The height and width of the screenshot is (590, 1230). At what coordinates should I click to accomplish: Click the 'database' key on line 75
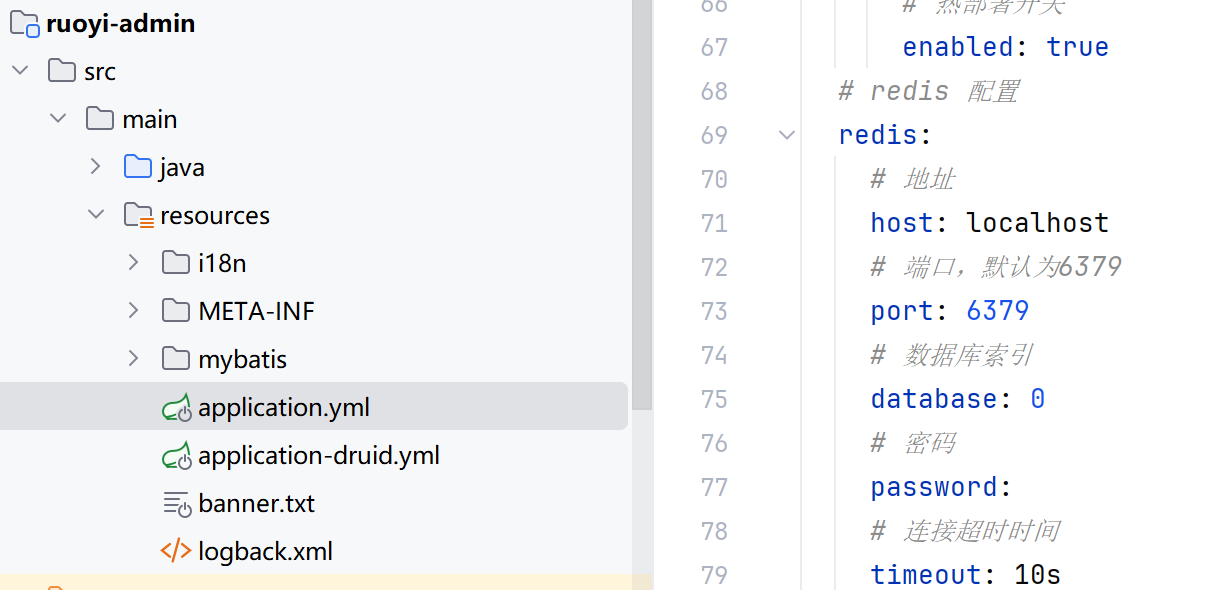[x=934, y=399]
